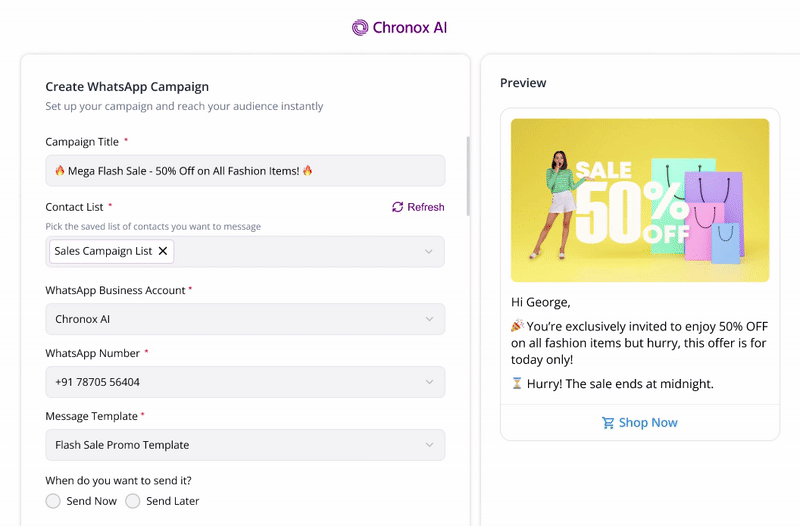
Task: Click the 'Create WhatsApp Campaign' heading
Action: click(127, 87)
